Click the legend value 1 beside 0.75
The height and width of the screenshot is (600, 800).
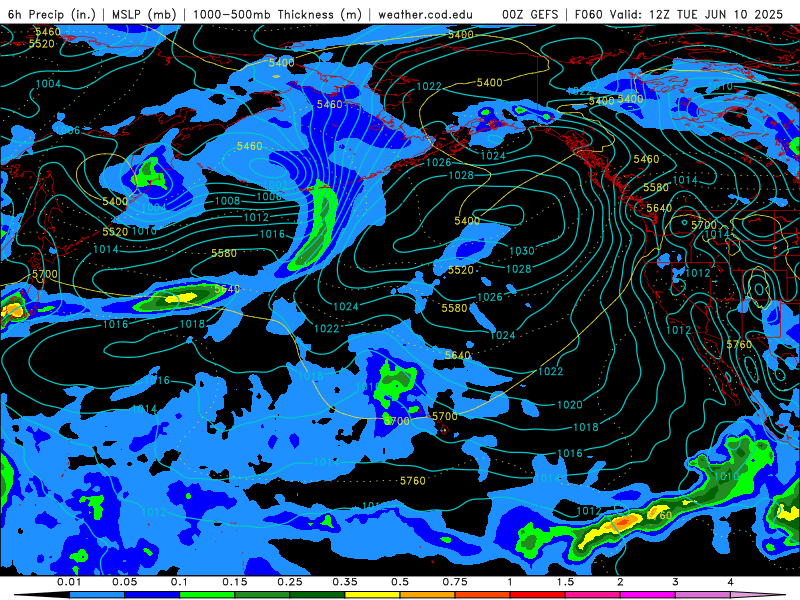coord(510,582)
